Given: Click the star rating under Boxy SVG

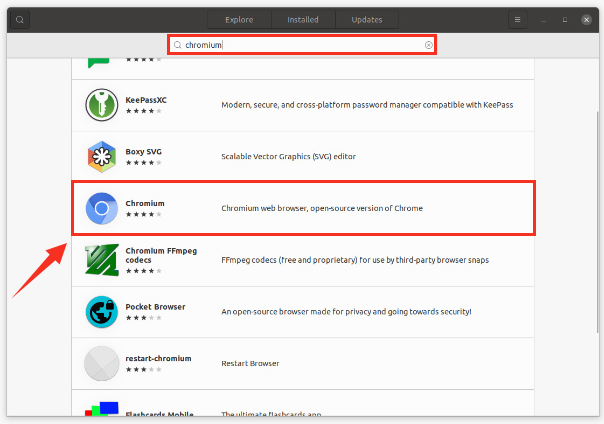Looking at the screenshot, I should click(x=144, y=163).
